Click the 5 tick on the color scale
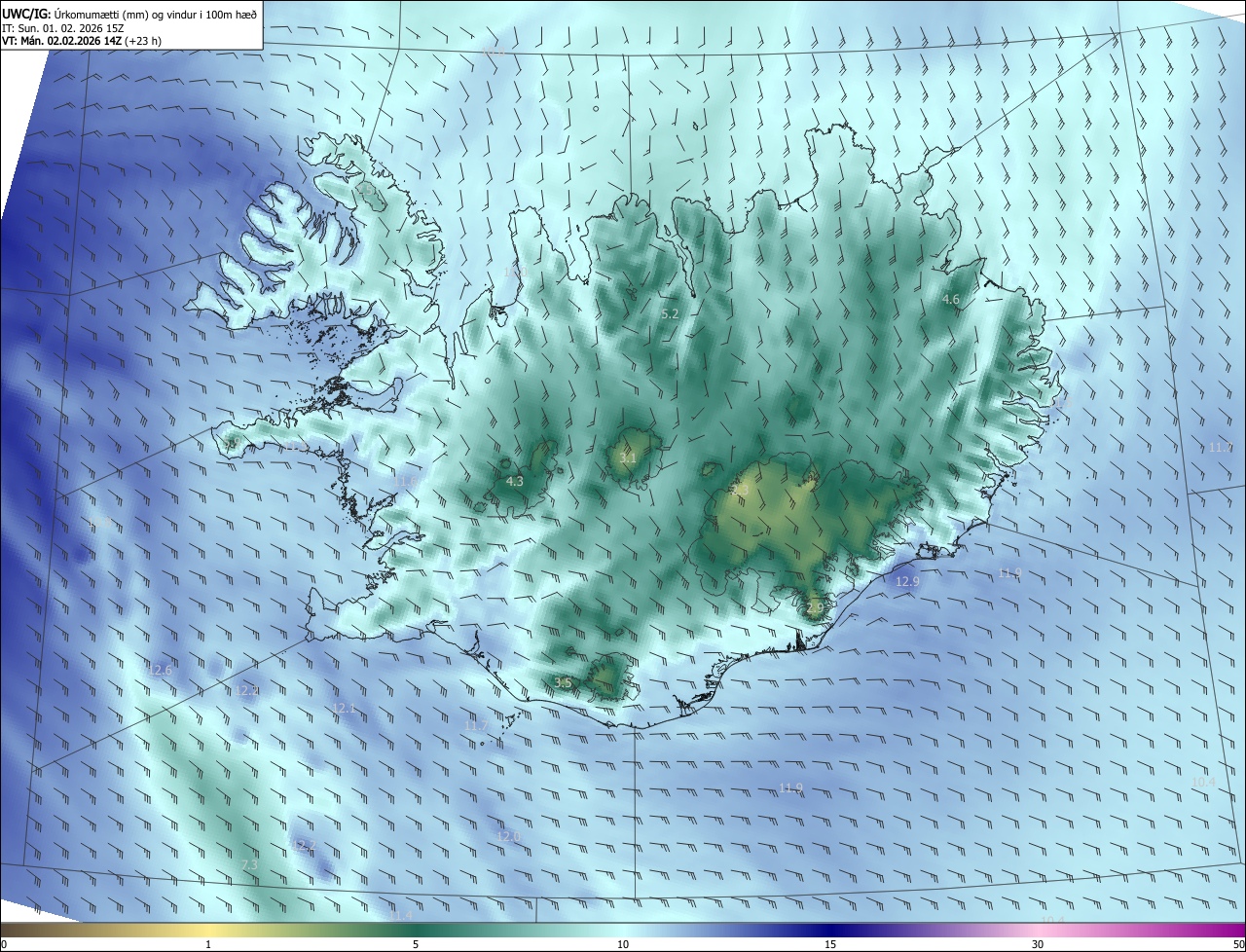Screen dimensions: 1246x952 click(416, 945)
